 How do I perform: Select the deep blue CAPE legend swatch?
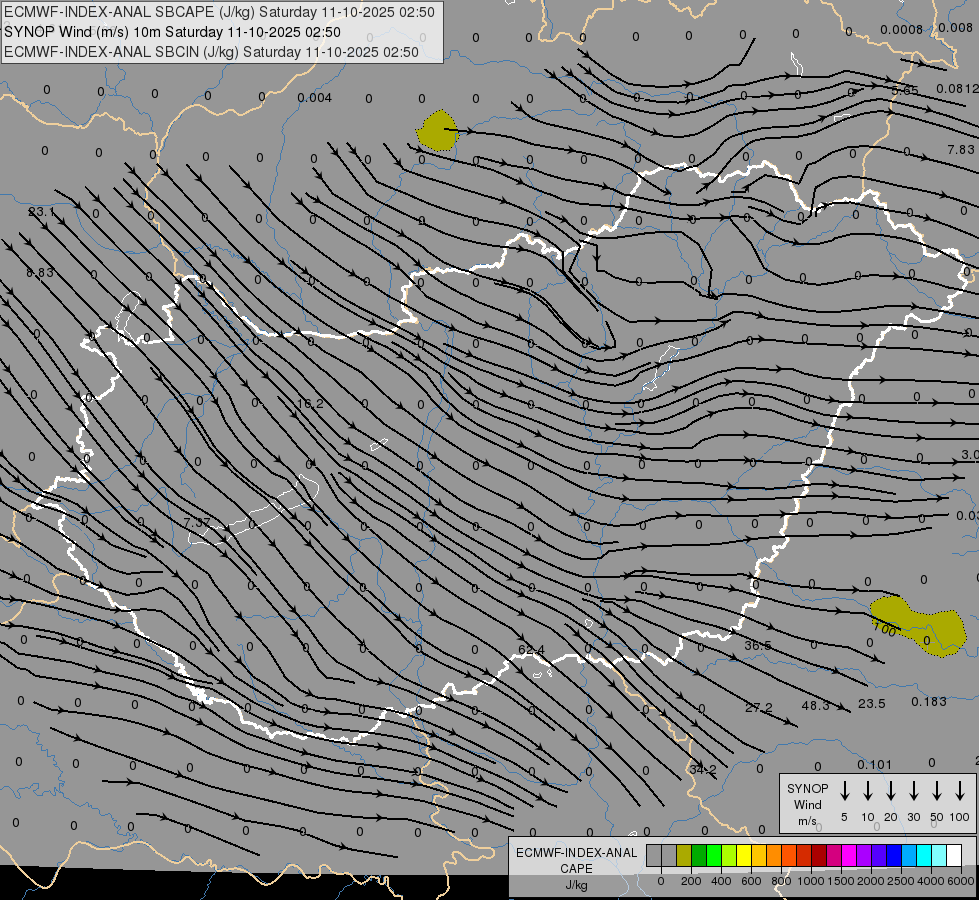coord(894,855)
